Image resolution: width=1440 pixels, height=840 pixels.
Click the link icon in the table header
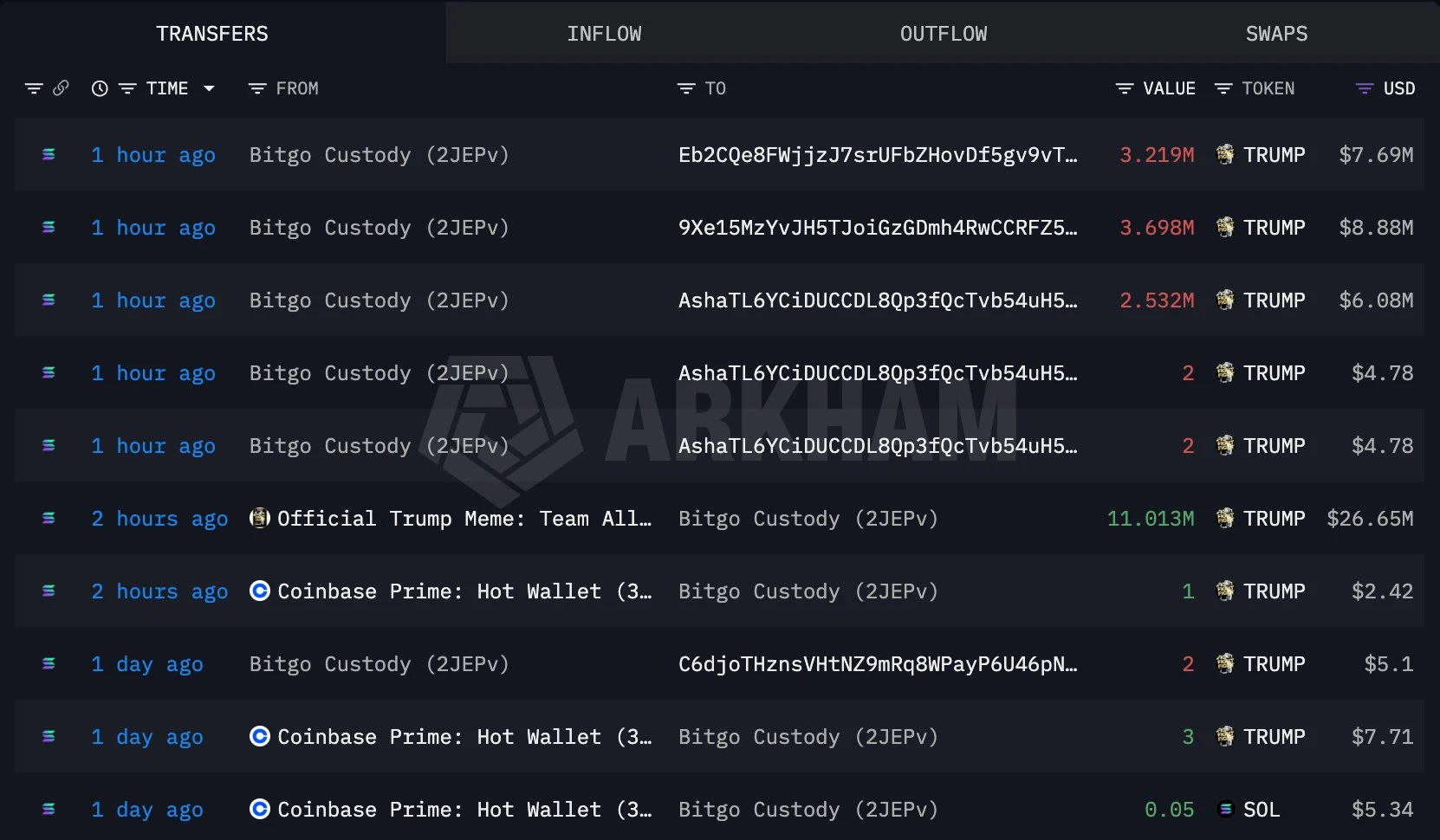(61, 88)
